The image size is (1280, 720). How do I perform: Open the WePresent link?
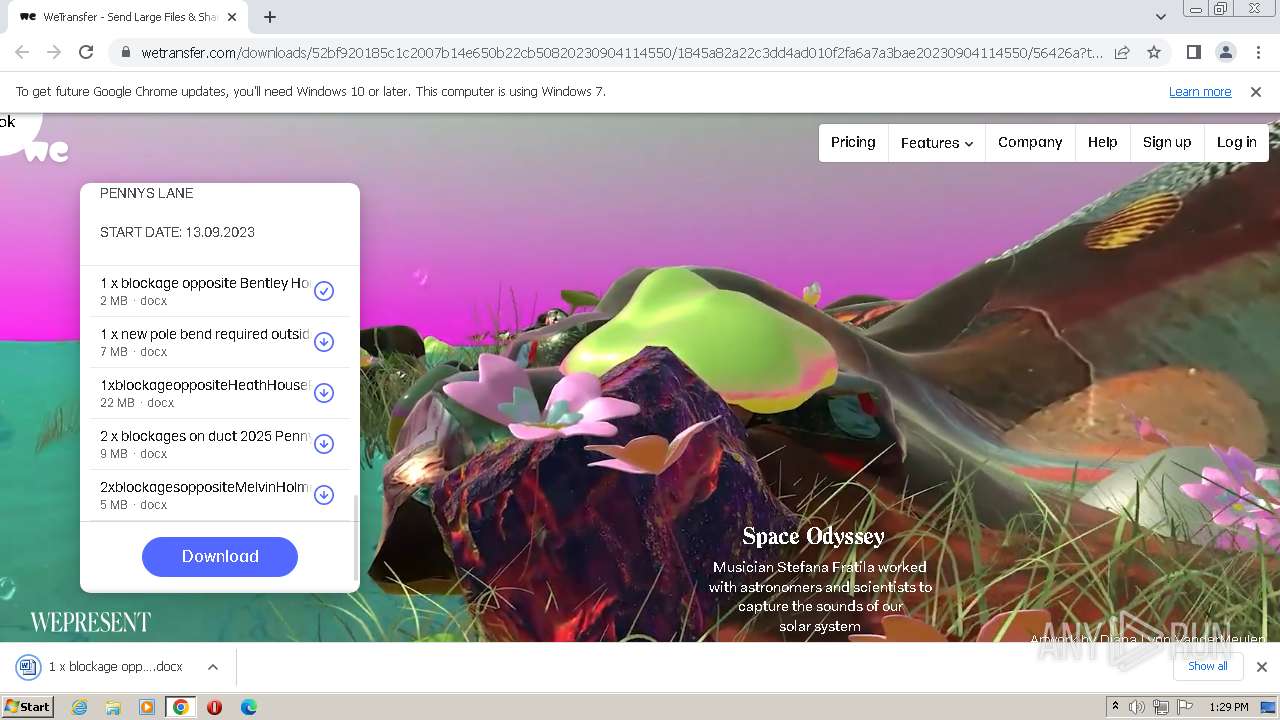pos(90,622)
